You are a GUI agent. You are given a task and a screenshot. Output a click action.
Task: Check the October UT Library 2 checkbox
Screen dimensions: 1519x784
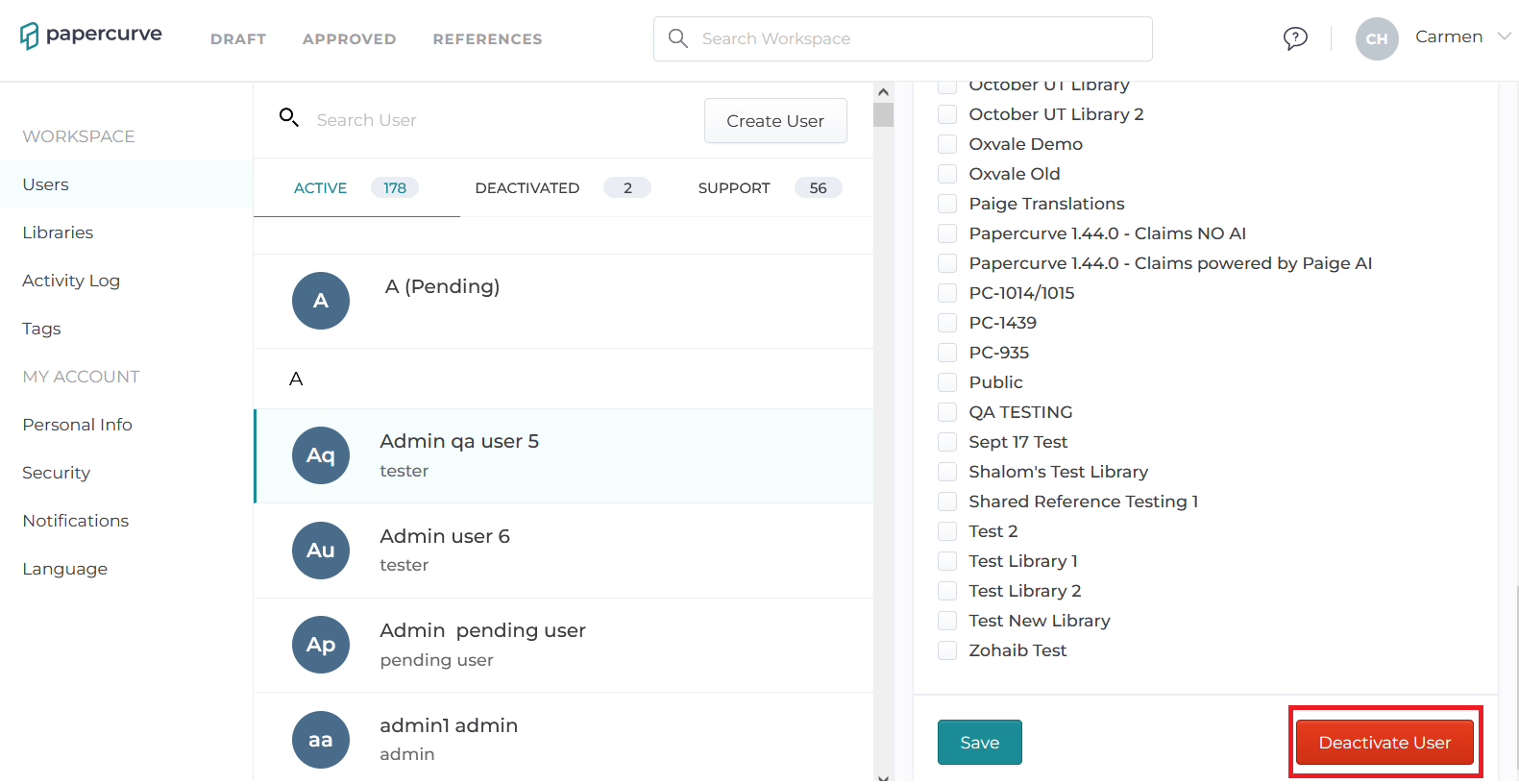coord(947,114)
